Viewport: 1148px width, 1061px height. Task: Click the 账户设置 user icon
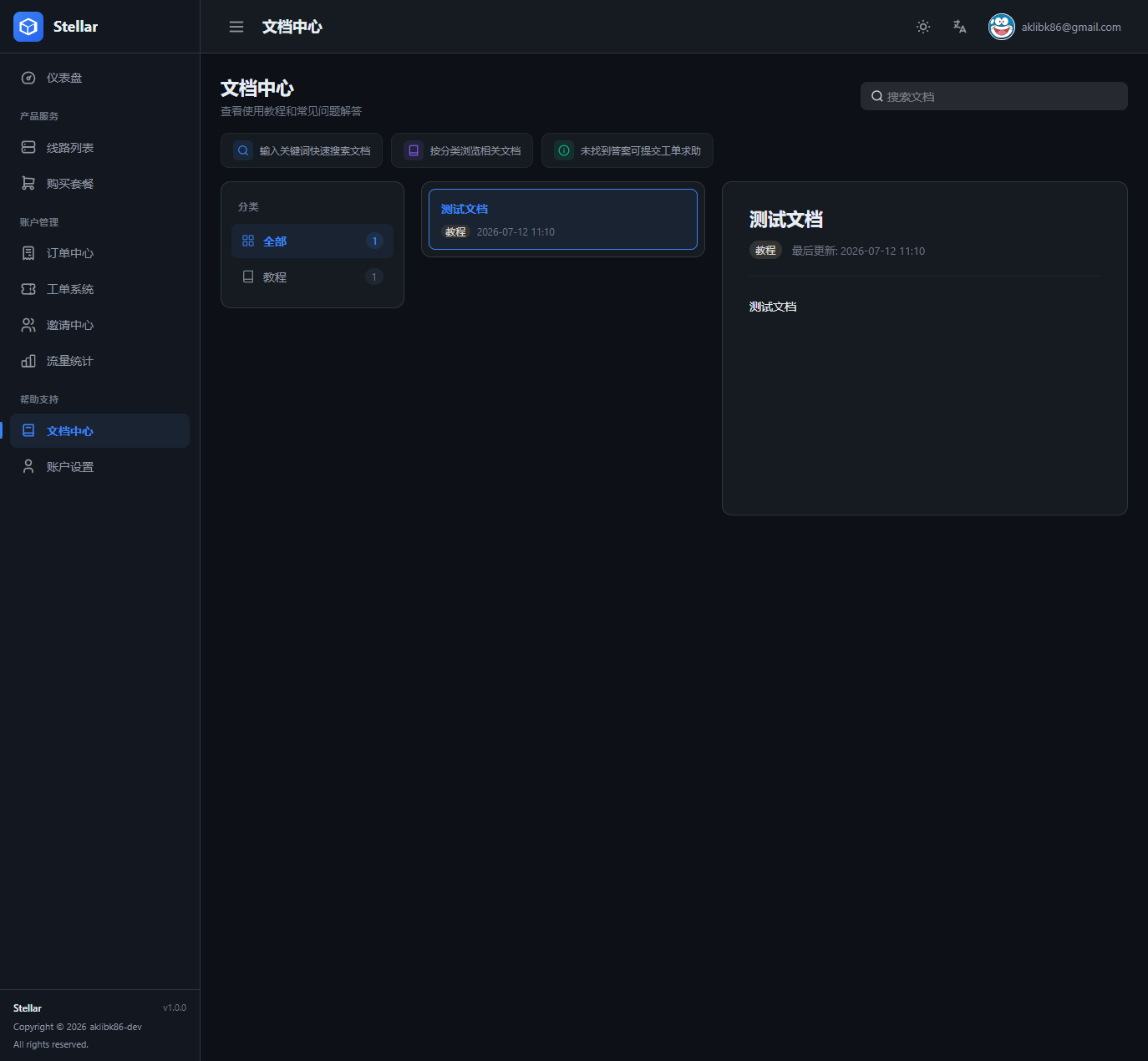tap(28, 466)
